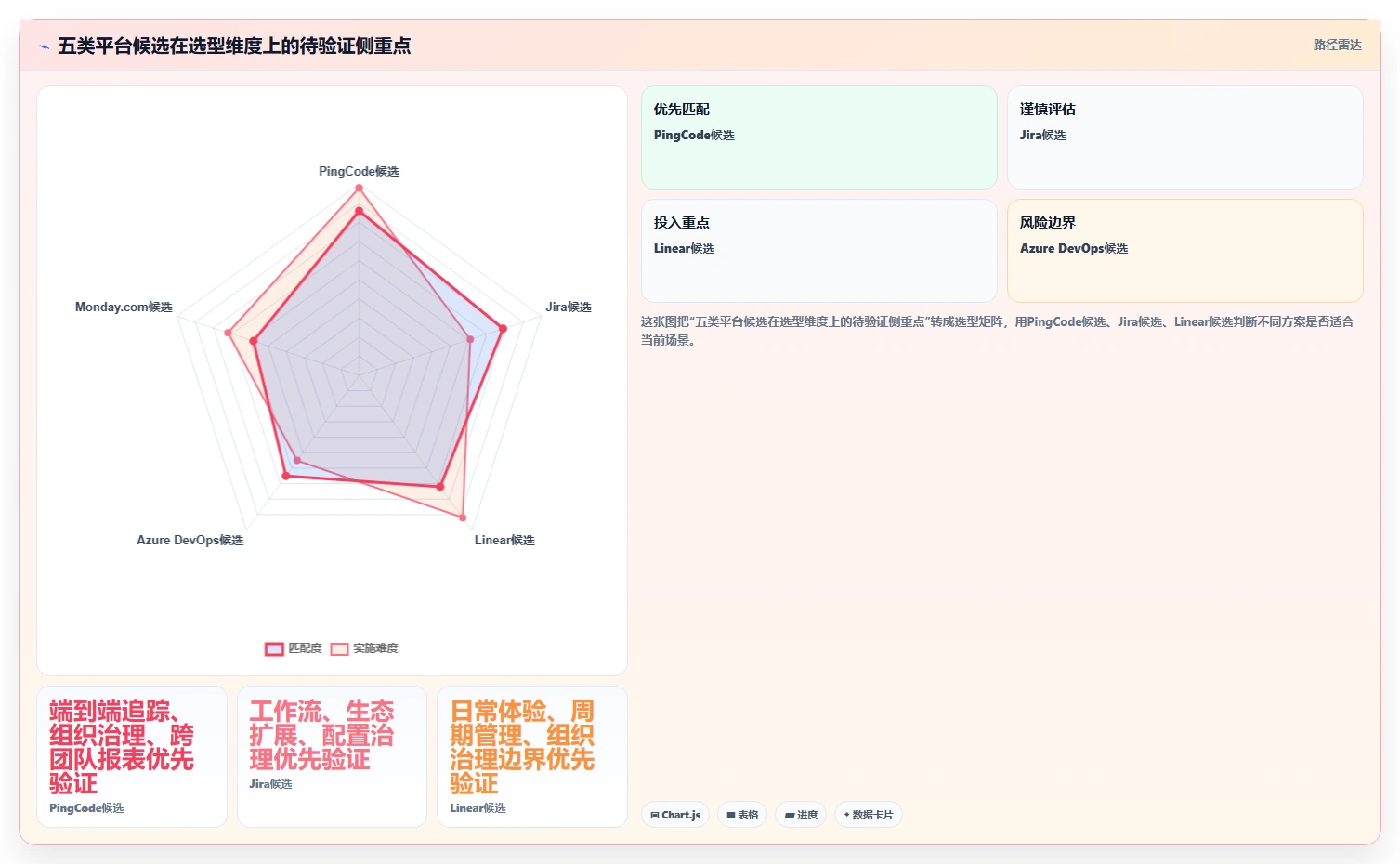Click the Chart.js tag
1400x864 pixels.
pos(675,815)
